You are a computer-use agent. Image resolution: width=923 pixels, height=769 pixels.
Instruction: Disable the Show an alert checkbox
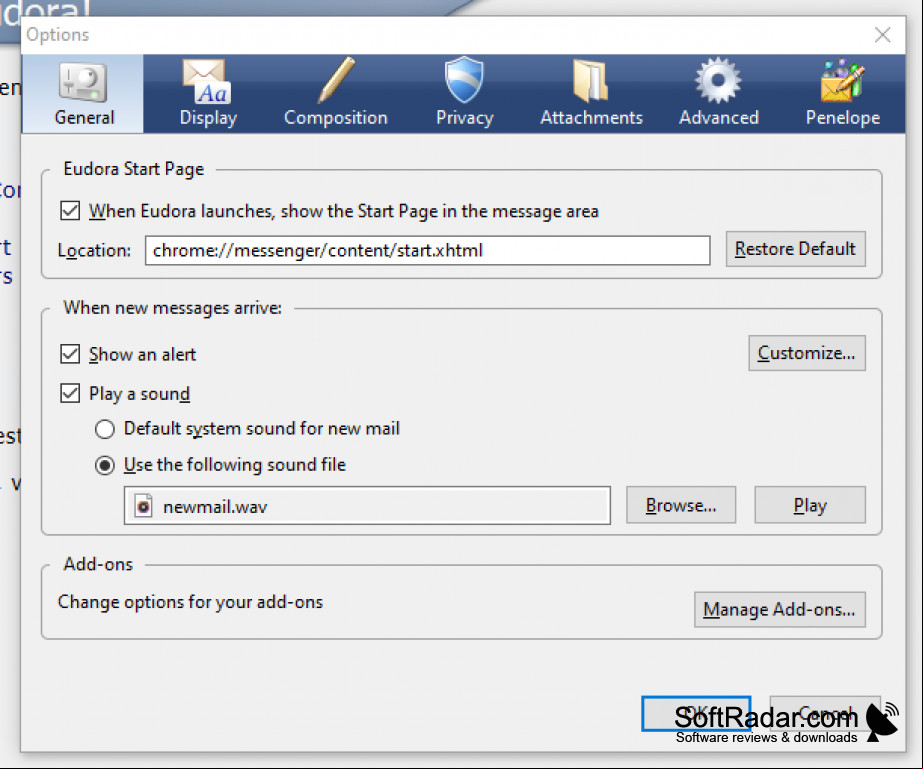tap(70, 354)
